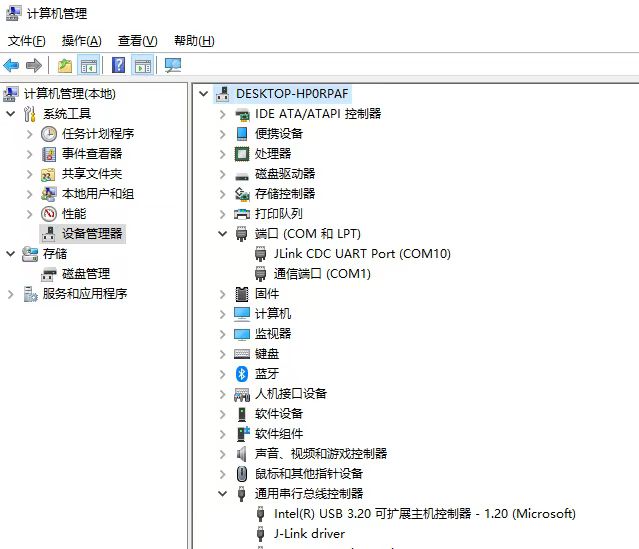Image resolution: width=639 pixels, height=549 pixels.
Task: Select 设备管理器 in the left tree
Action: click(x=83, y=234)
